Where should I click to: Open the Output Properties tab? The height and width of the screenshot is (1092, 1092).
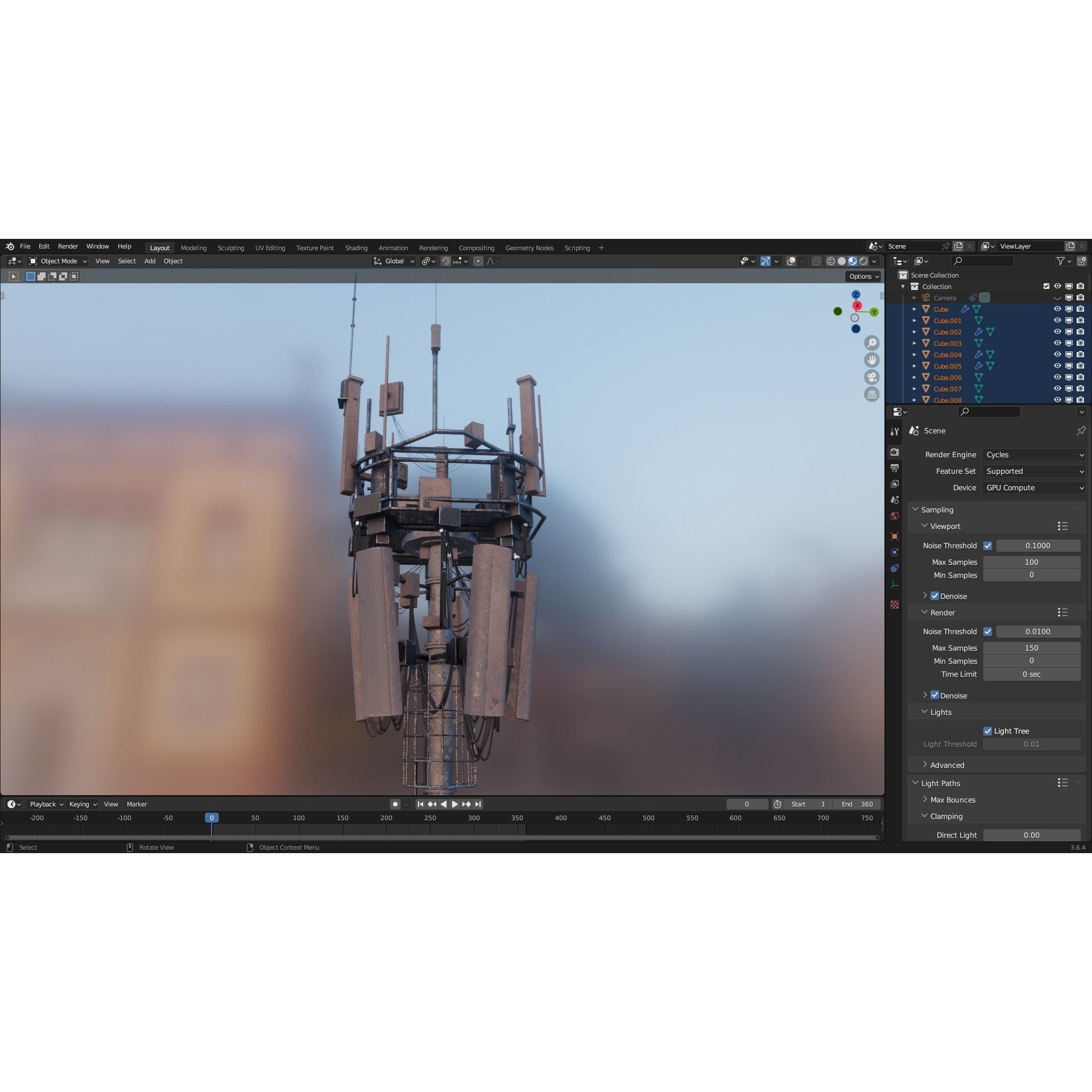[895, 468]
